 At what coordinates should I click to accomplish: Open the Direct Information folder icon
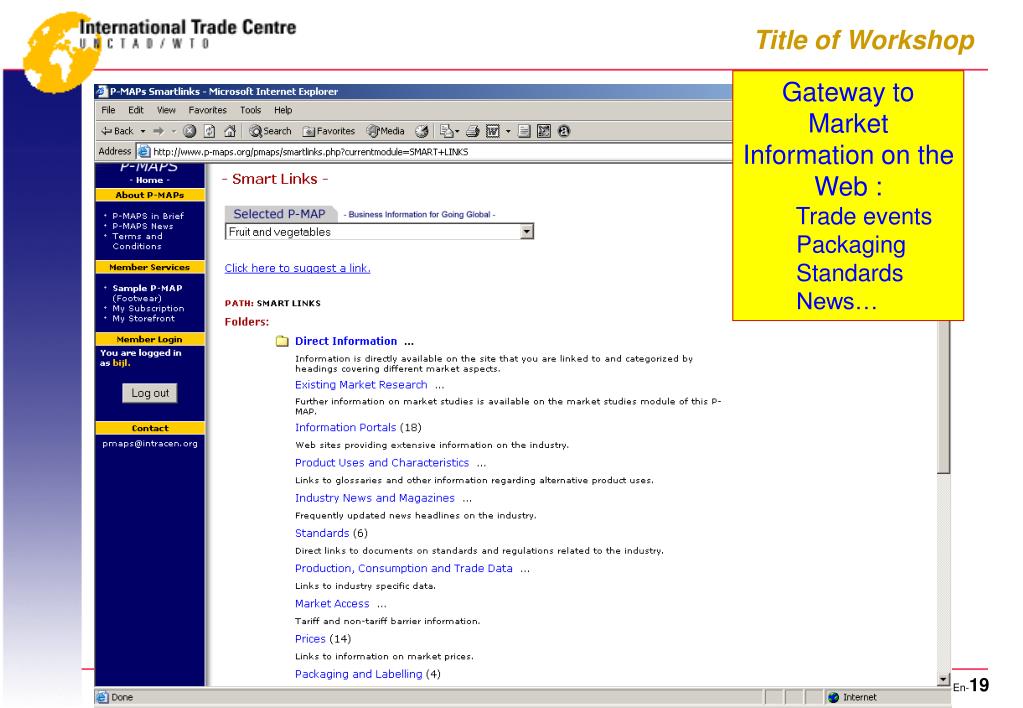tap(282, 341)
